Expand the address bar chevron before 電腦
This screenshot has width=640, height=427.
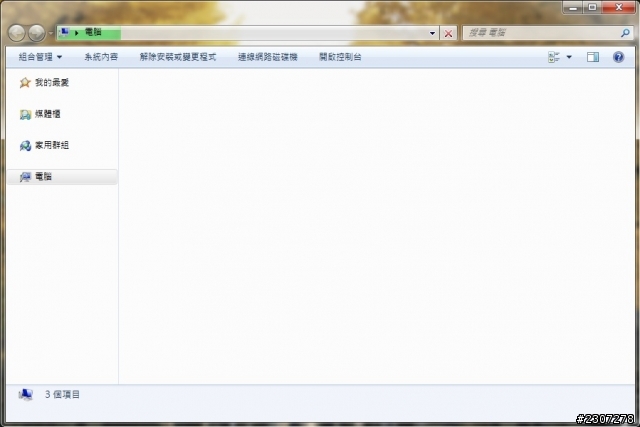[x=76, y=33]
